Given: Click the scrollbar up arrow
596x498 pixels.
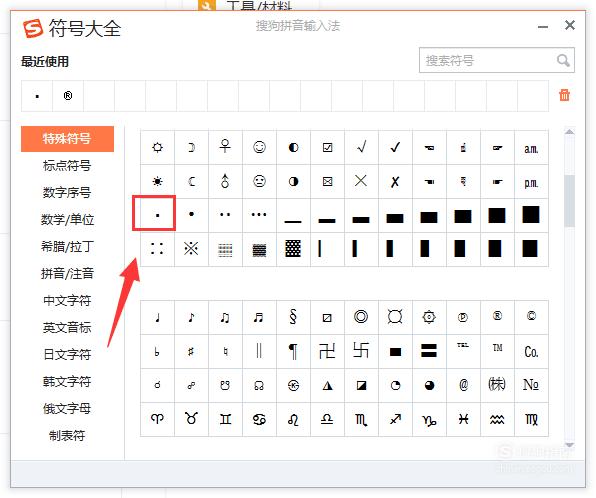Looking at the screenshot, I should point(569,132).
